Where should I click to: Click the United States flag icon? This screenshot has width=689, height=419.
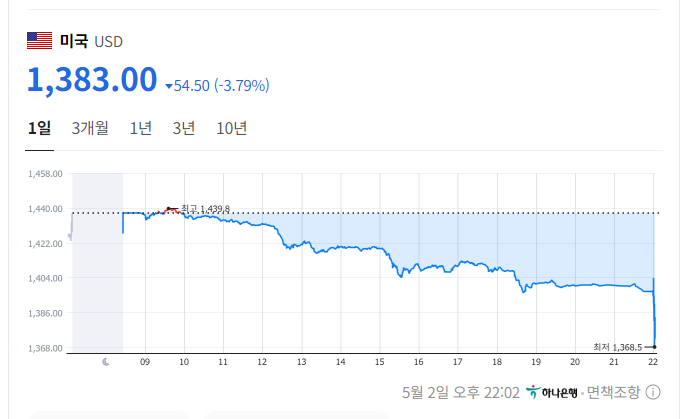point(39,41)
